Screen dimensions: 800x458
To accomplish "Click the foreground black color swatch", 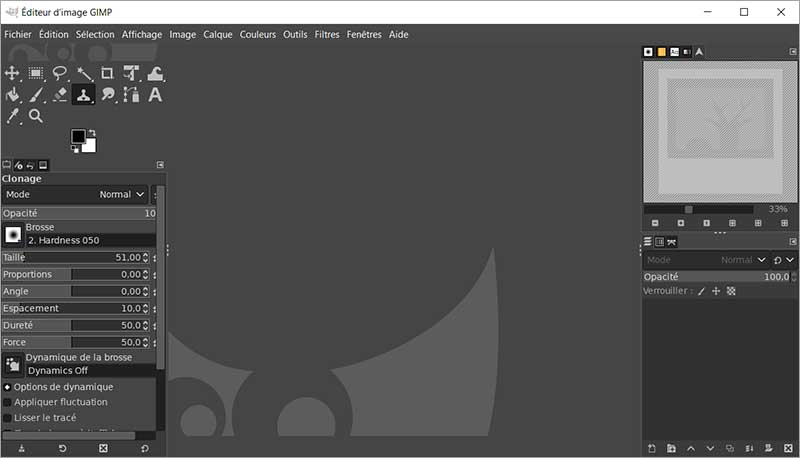I will click(78, 136).
